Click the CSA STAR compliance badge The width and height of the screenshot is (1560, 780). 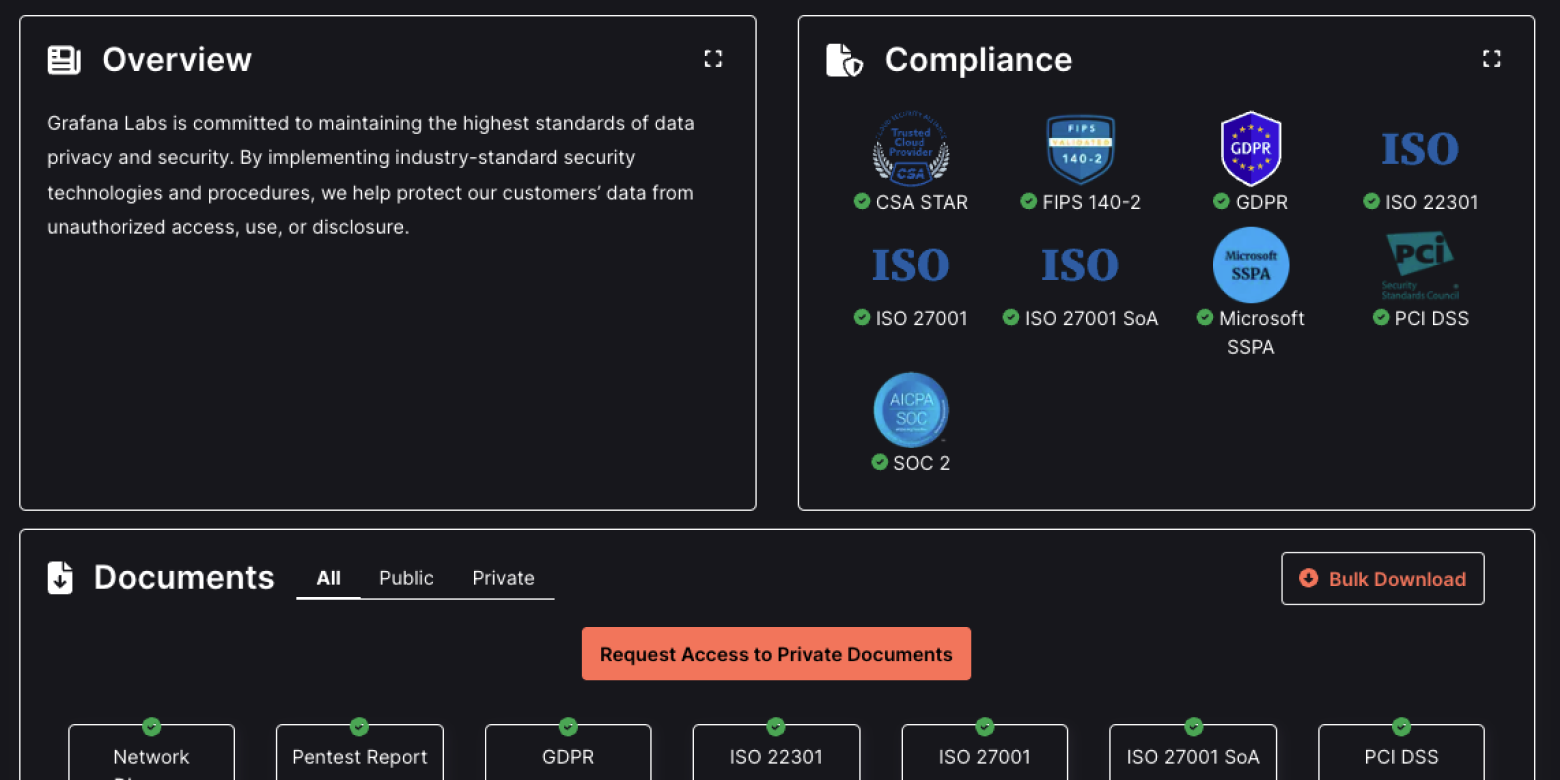point(911,150)
